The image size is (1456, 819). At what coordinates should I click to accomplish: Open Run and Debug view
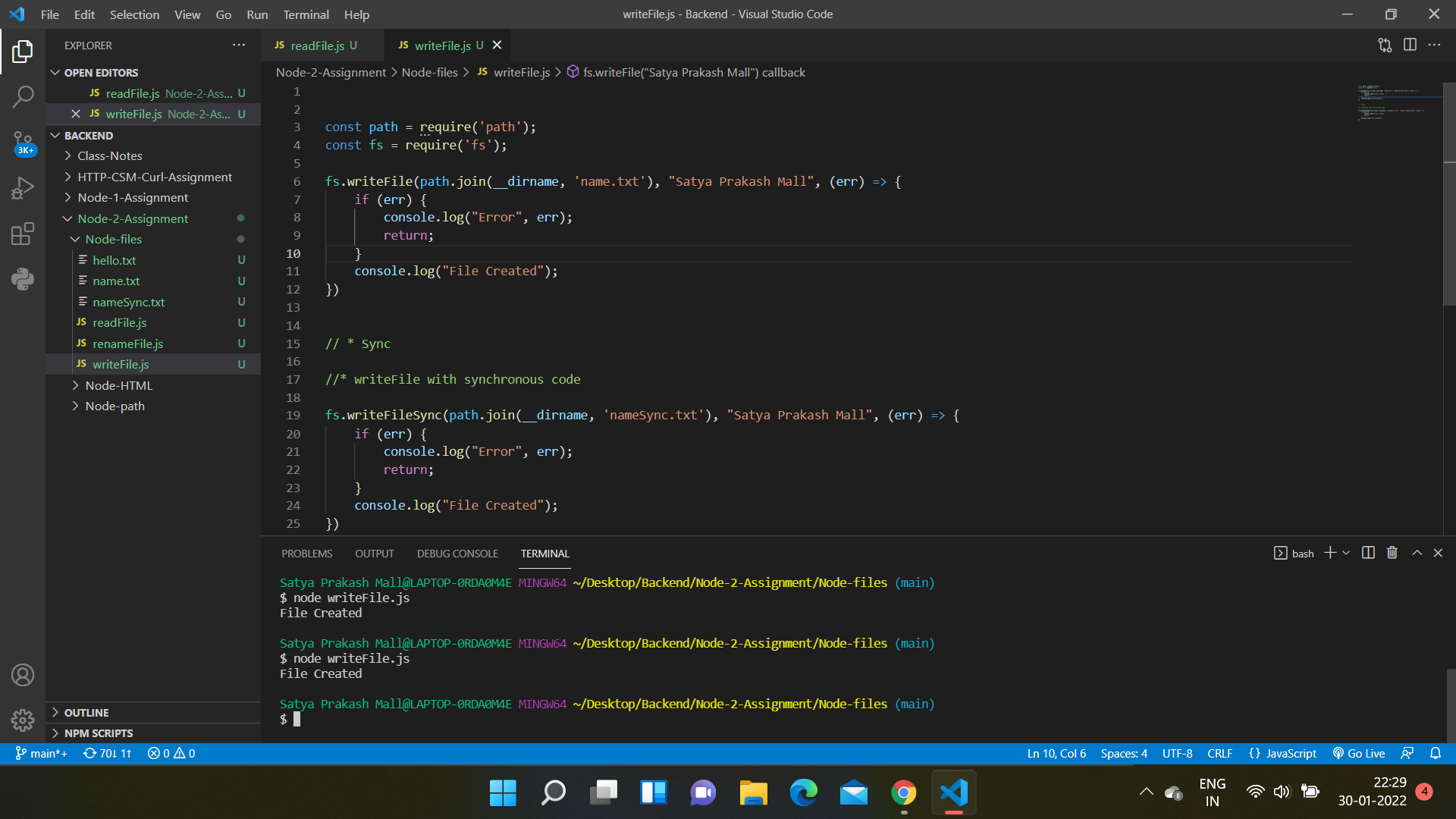point(23,188)
